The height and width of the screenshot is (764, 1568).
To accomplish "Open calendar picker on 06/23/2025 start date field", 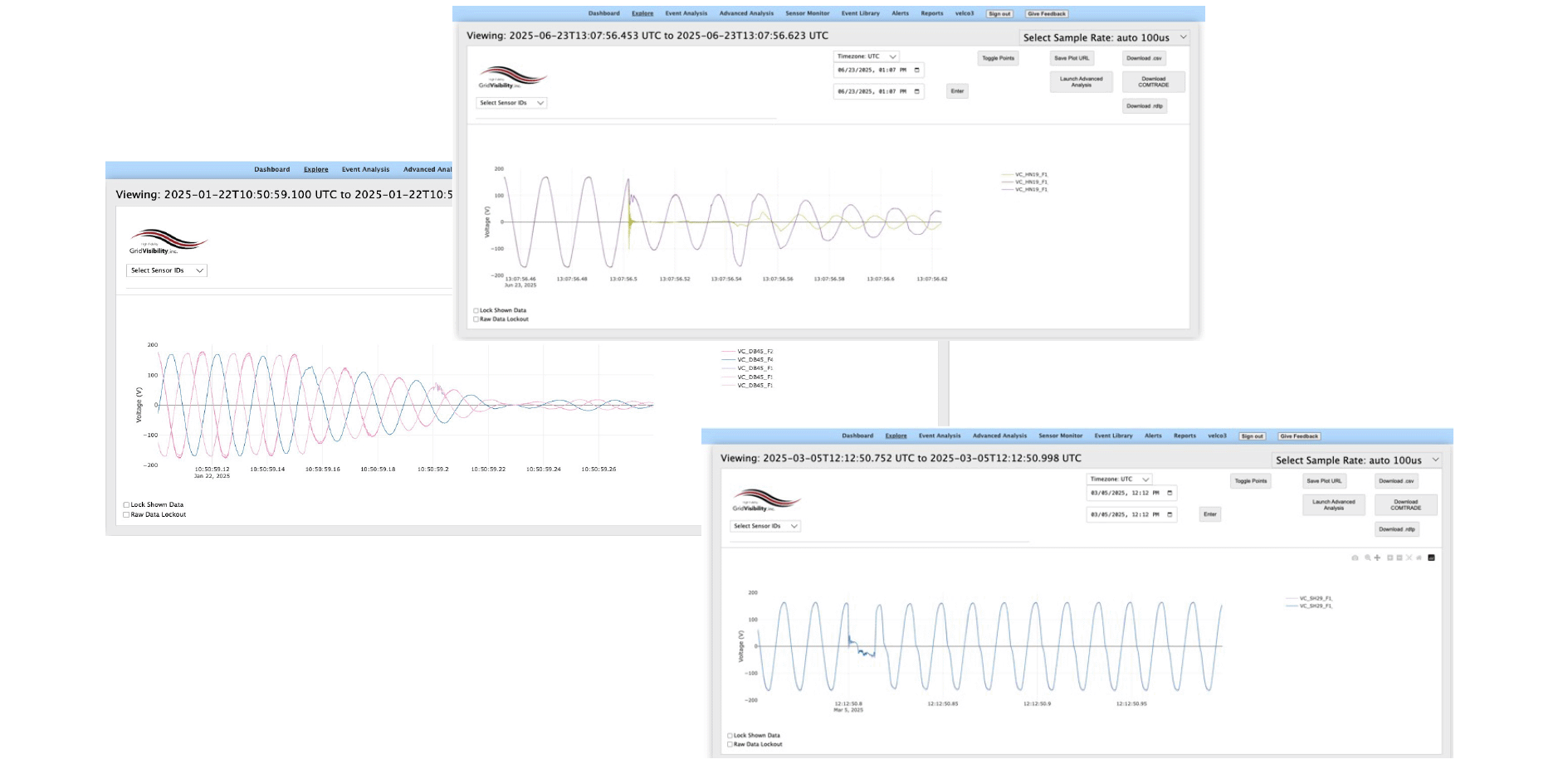I will (x=916, y=71).
